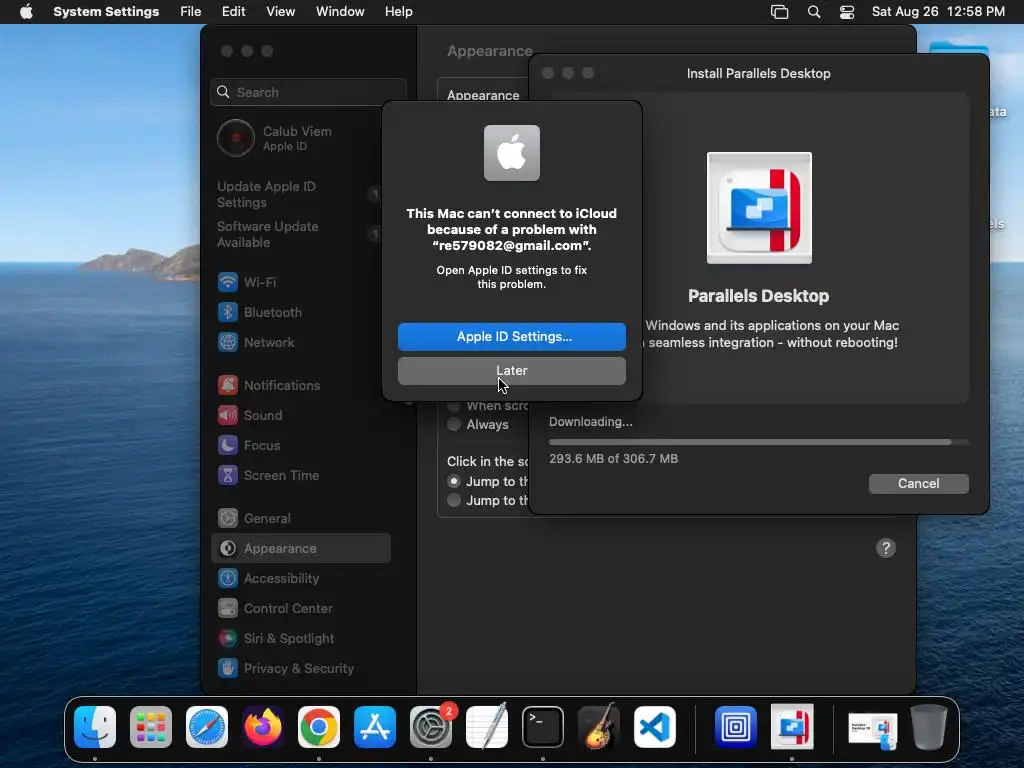Click the screenshot file thumbnail in Dock
Viewport: 1024px width, 768px height.
(872, 729)
